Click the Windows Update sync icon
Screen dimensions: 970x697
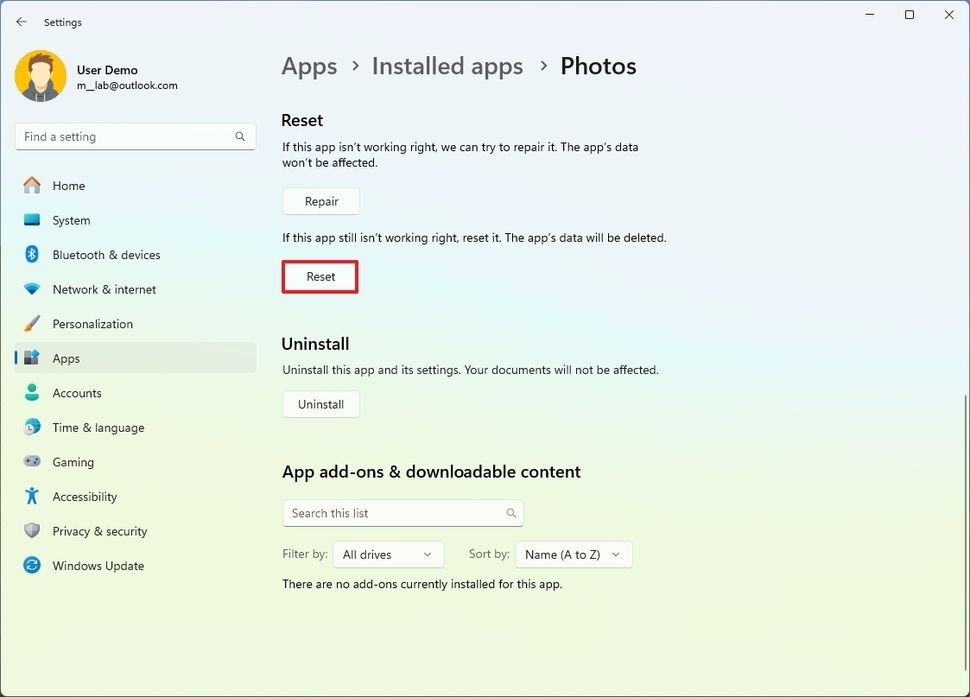pos(32,565)
